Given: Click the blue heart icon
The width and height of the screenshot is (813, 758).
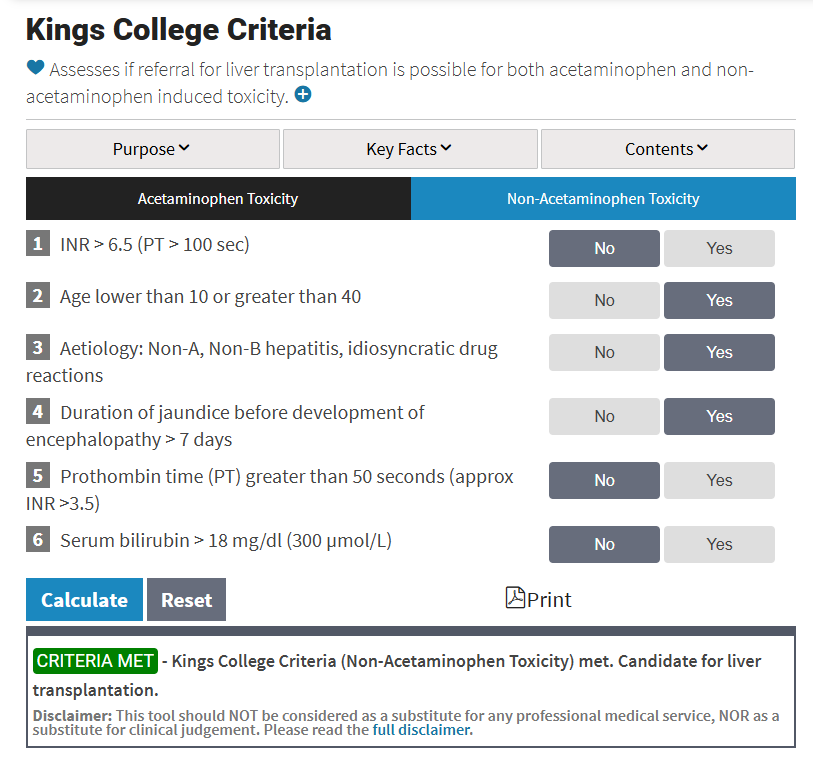Looking at the screenshot, I should [x=36, y=69].
